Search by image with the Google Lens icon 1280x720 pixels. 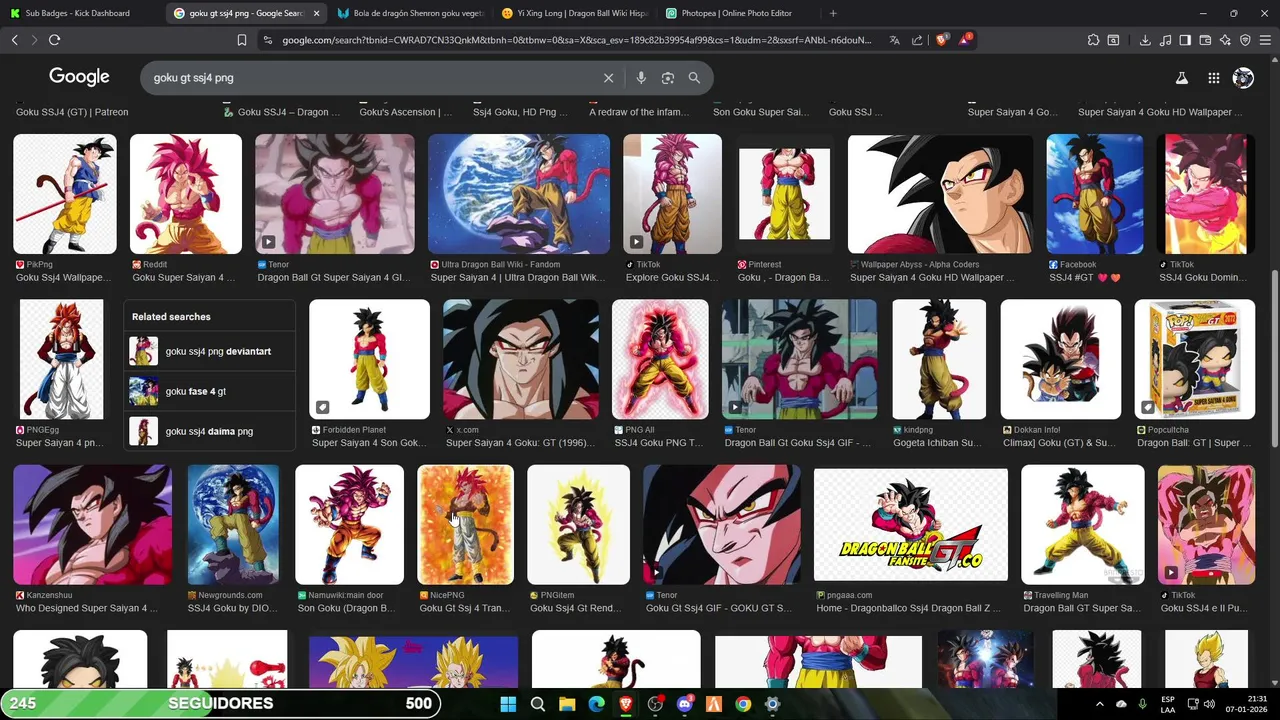(667, 78)
